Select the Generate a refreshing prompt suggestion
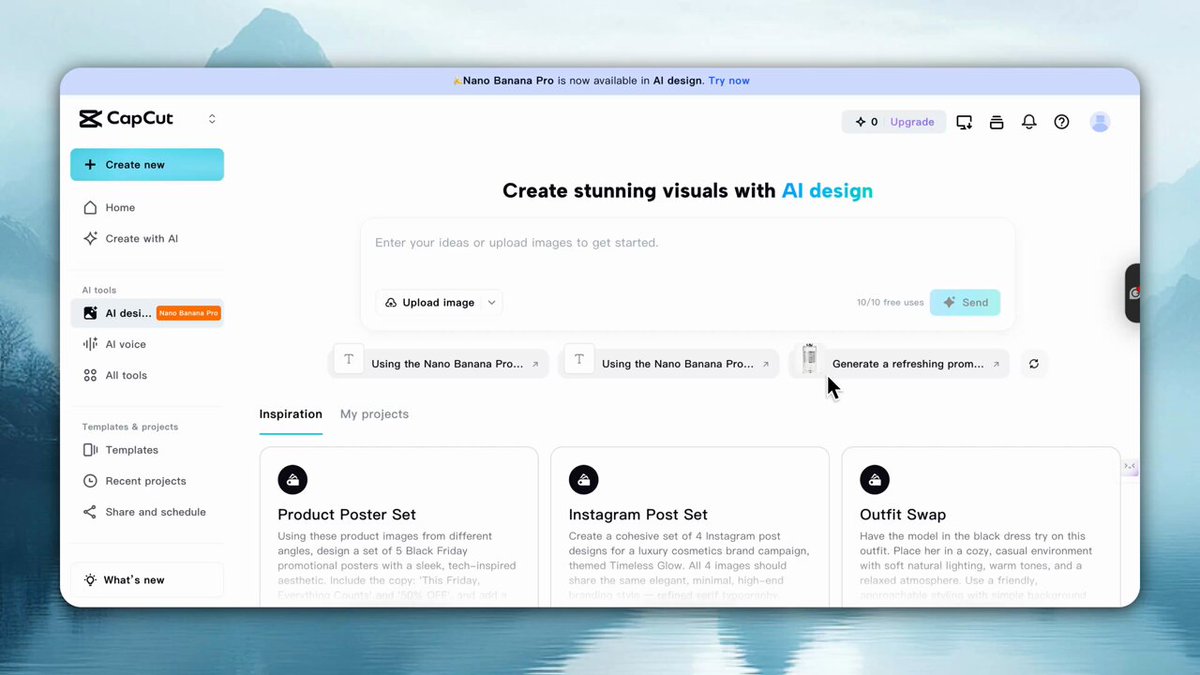Screen dimensions: 1200x675 (908, 364)
